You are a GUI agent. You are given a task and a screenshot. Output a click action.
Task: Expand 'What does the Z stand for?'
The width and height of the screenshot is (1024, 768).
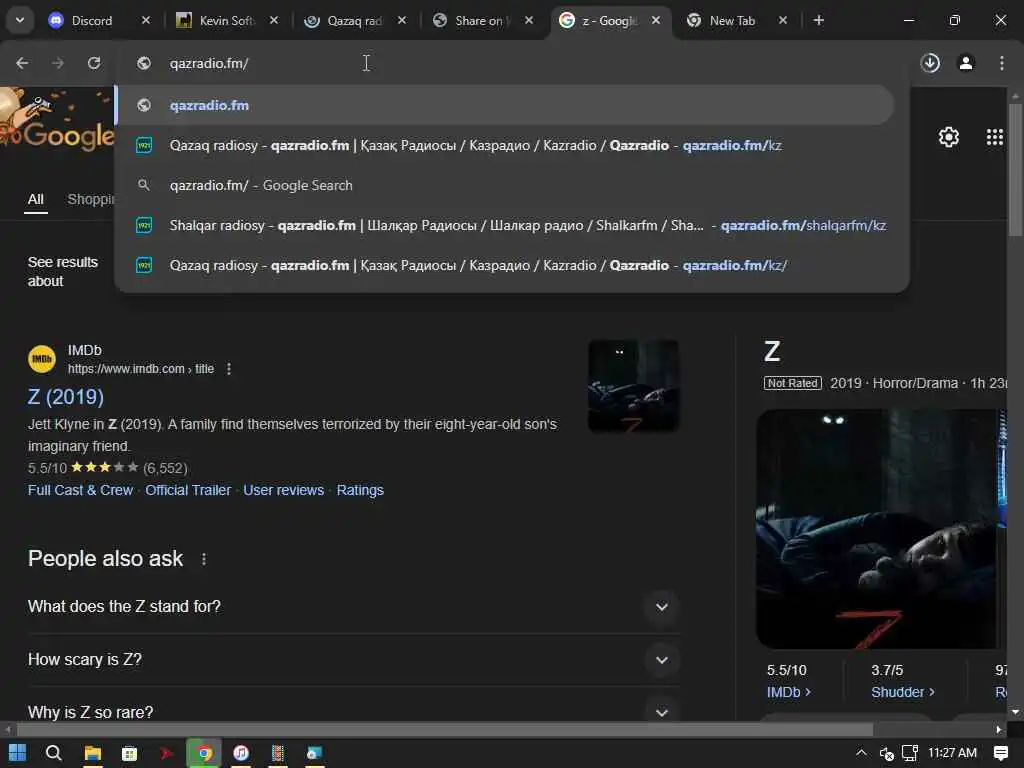[x=662, y=607]
